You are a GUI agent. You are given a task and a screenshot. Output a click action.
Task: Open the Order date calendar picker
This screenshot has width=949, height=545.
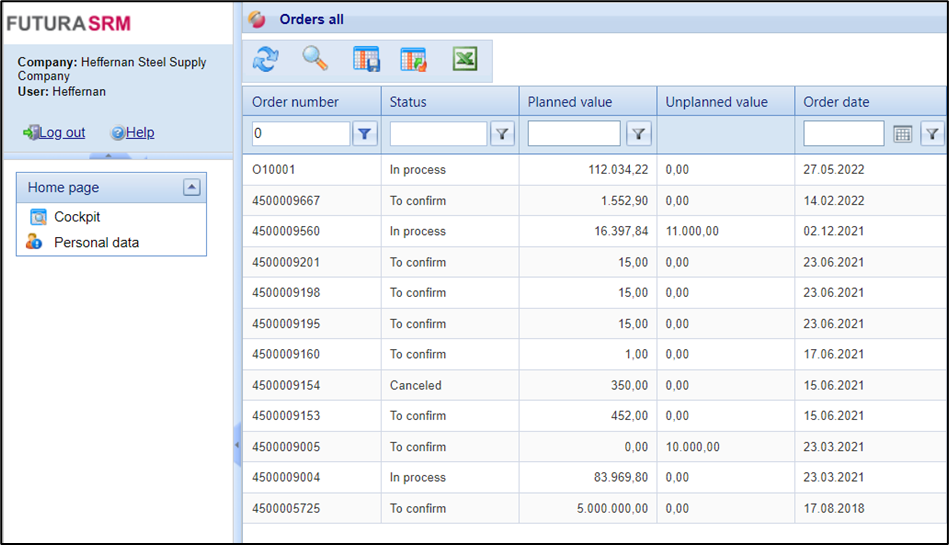point(902,134)
